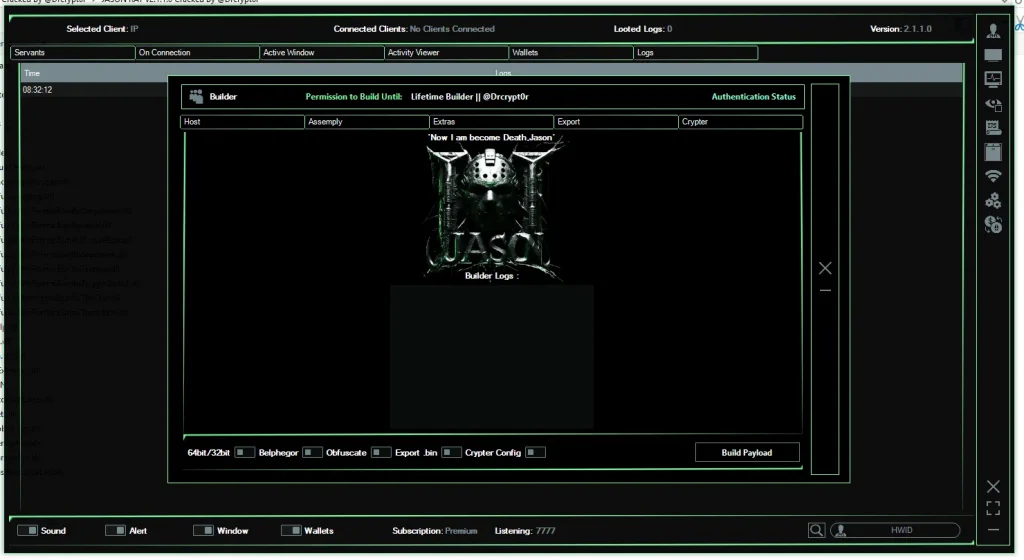Toggle the Sound checkbox in bottom bar
This screenshot has width=1024, height=560.
28,531
